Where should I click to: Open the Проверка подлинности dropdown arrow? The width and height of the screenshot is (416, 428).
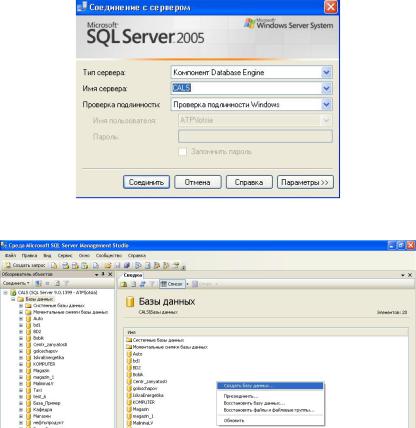pyautogui.click(x=326, y=104)
